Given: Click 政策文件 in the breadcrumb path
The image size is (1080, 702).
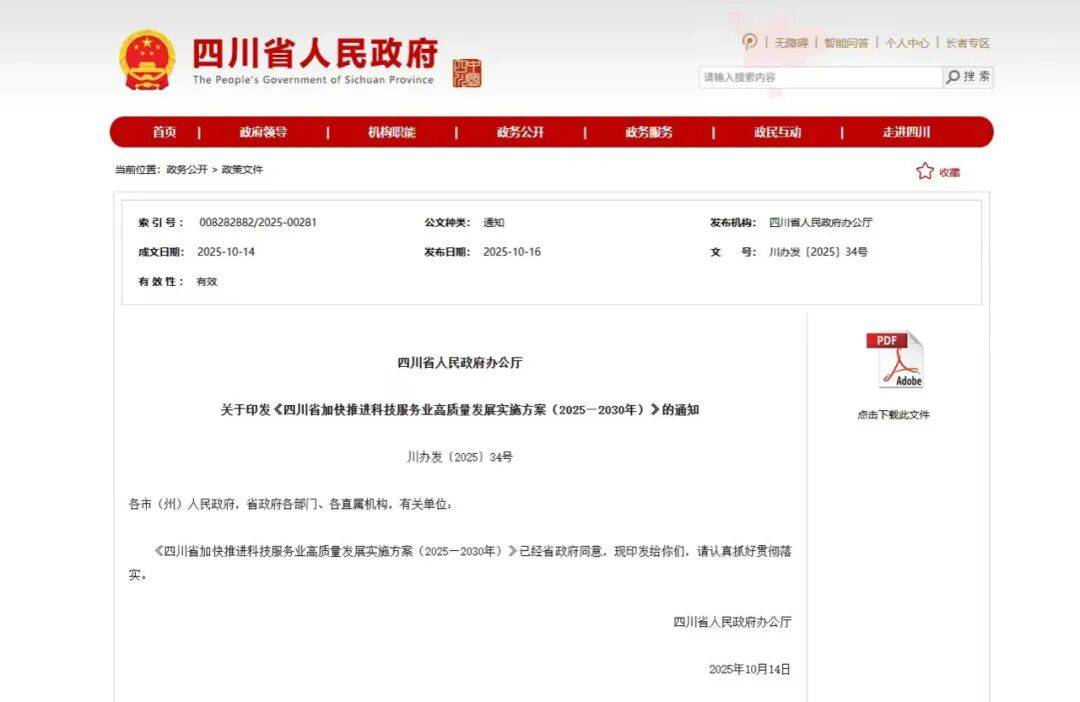Looking at the screenshot, I should [x=242, y=170].
